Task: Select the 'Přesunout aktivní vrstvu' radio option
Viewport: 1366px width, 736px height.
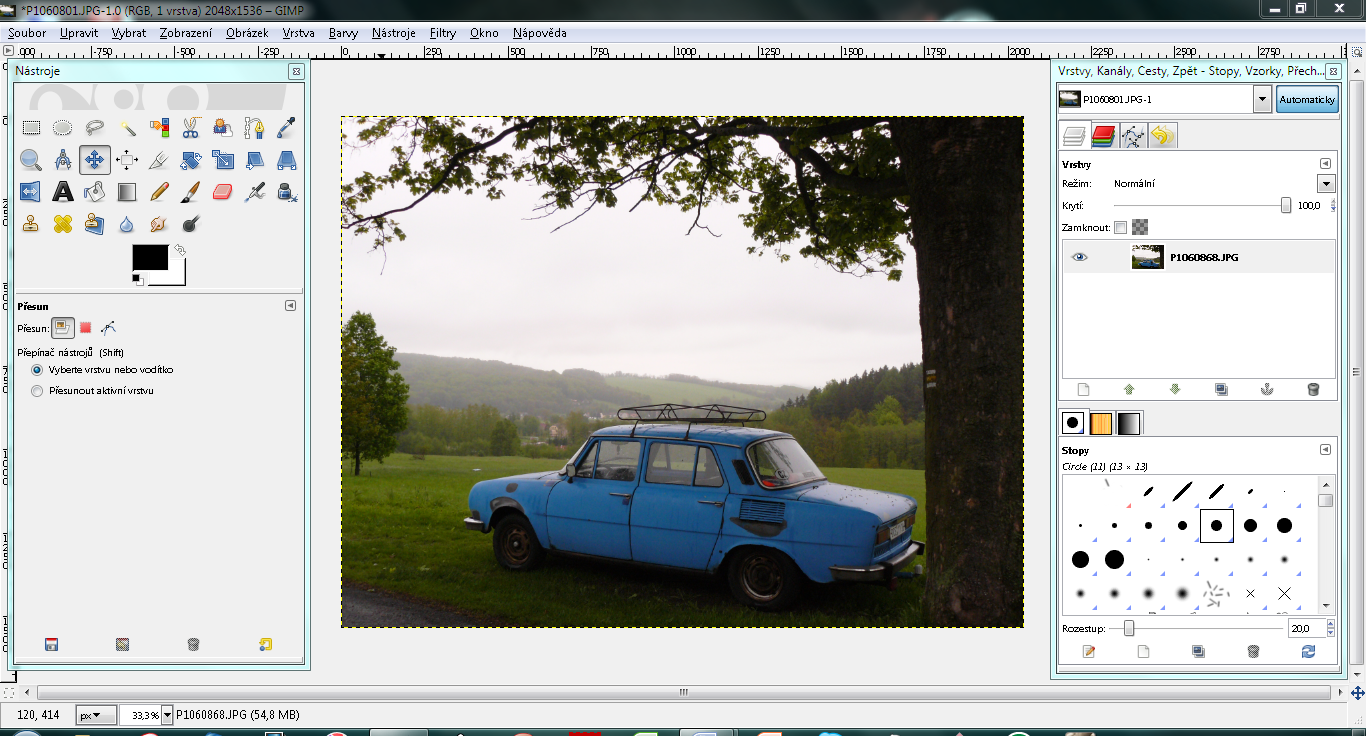Action: coord(38,391)
